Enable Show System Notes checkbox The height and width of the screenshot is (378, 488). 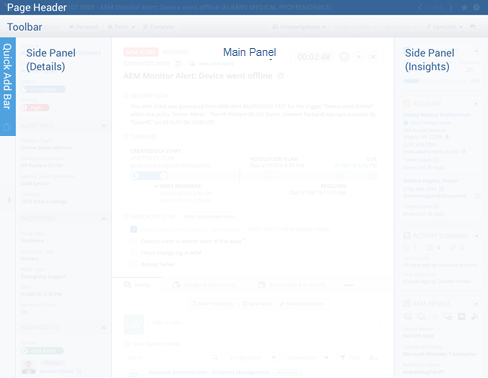point(126,344)
